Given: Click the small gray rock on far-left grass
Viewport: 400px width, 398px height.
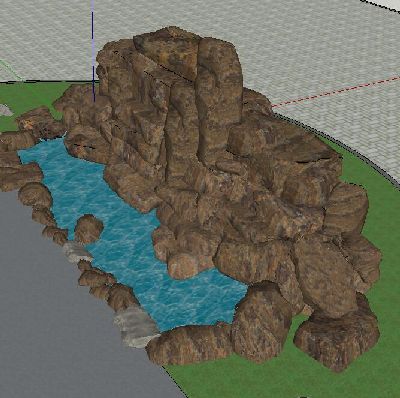Looking at the screenshot, I should pyautogui.click(x=5, y=110).
